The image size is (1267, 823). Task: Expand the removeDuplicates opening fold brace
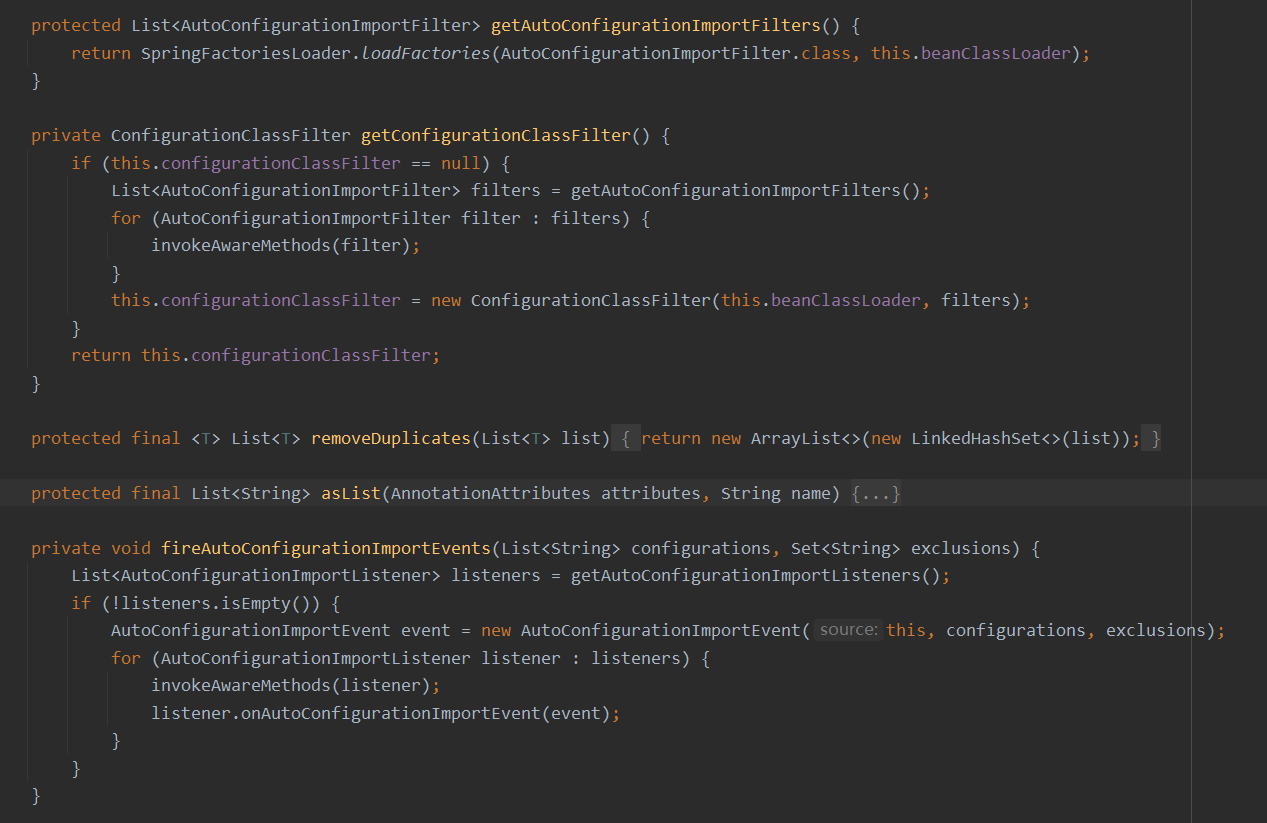click(624, 439)
